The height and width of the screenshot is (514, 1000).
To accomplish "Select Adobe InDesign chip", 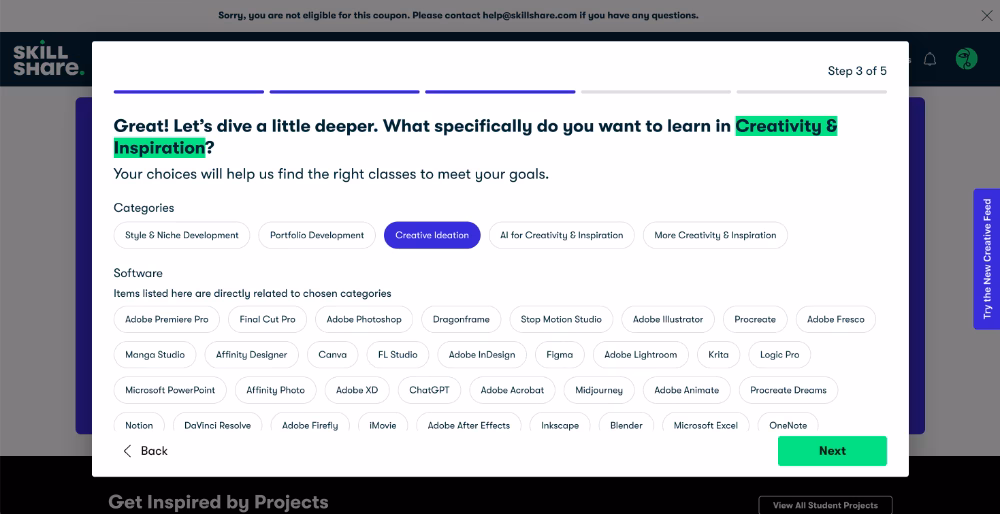I will (x=482, y=355).
